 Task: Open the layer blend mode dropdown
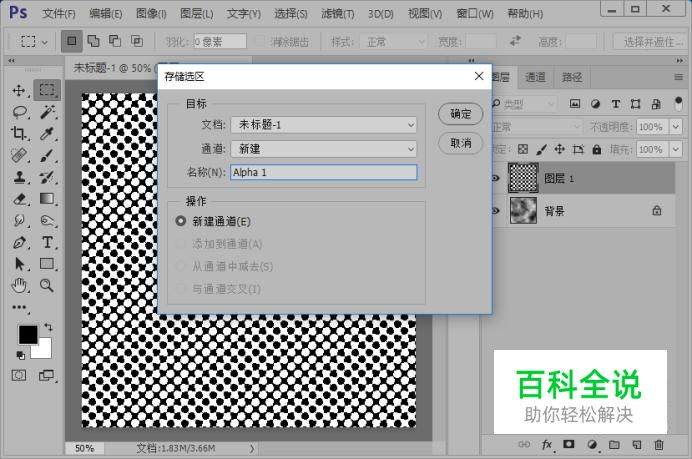[535, 127]
